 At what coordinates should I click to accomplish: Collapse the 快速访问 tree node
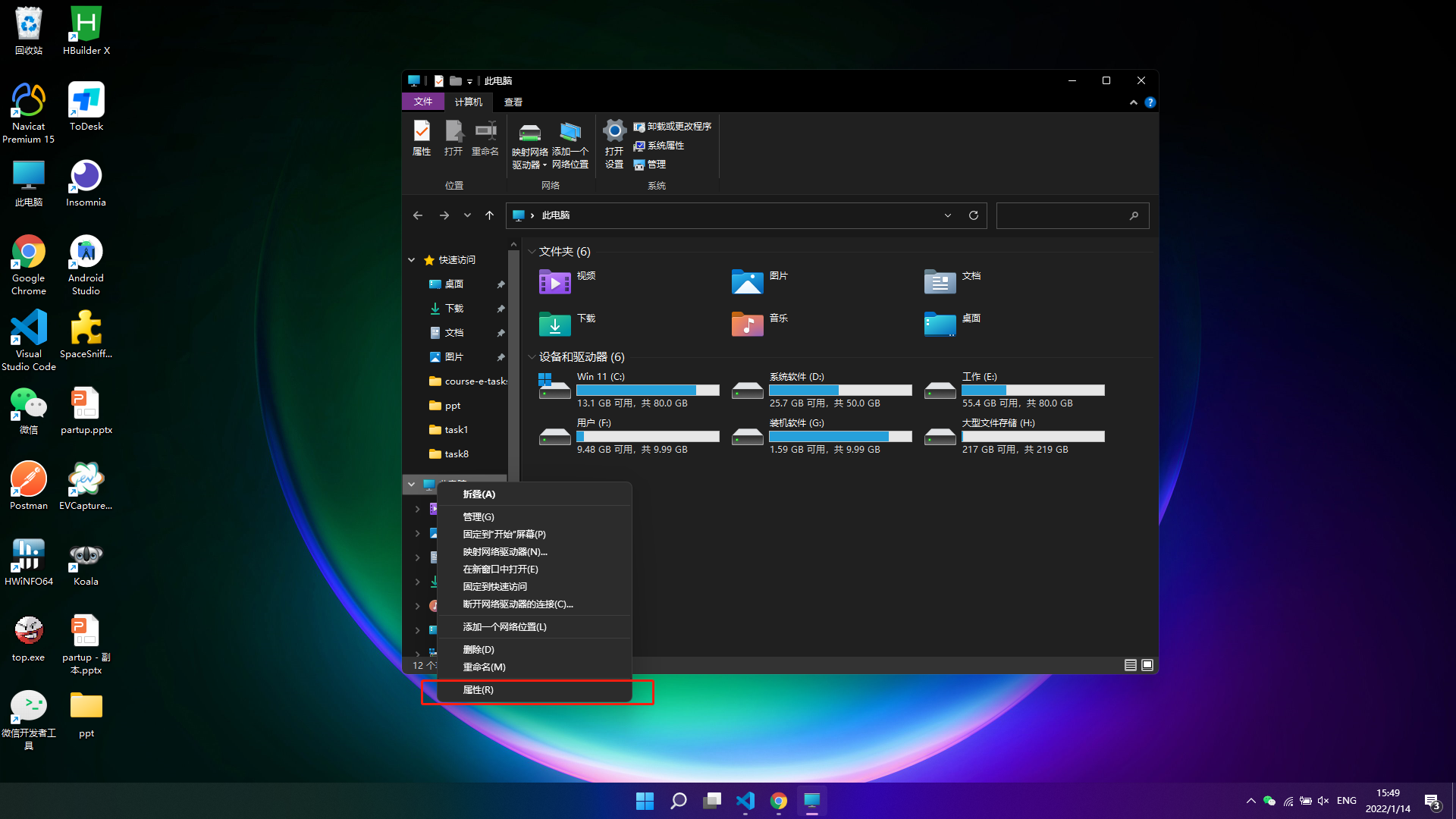coord(412,260)
